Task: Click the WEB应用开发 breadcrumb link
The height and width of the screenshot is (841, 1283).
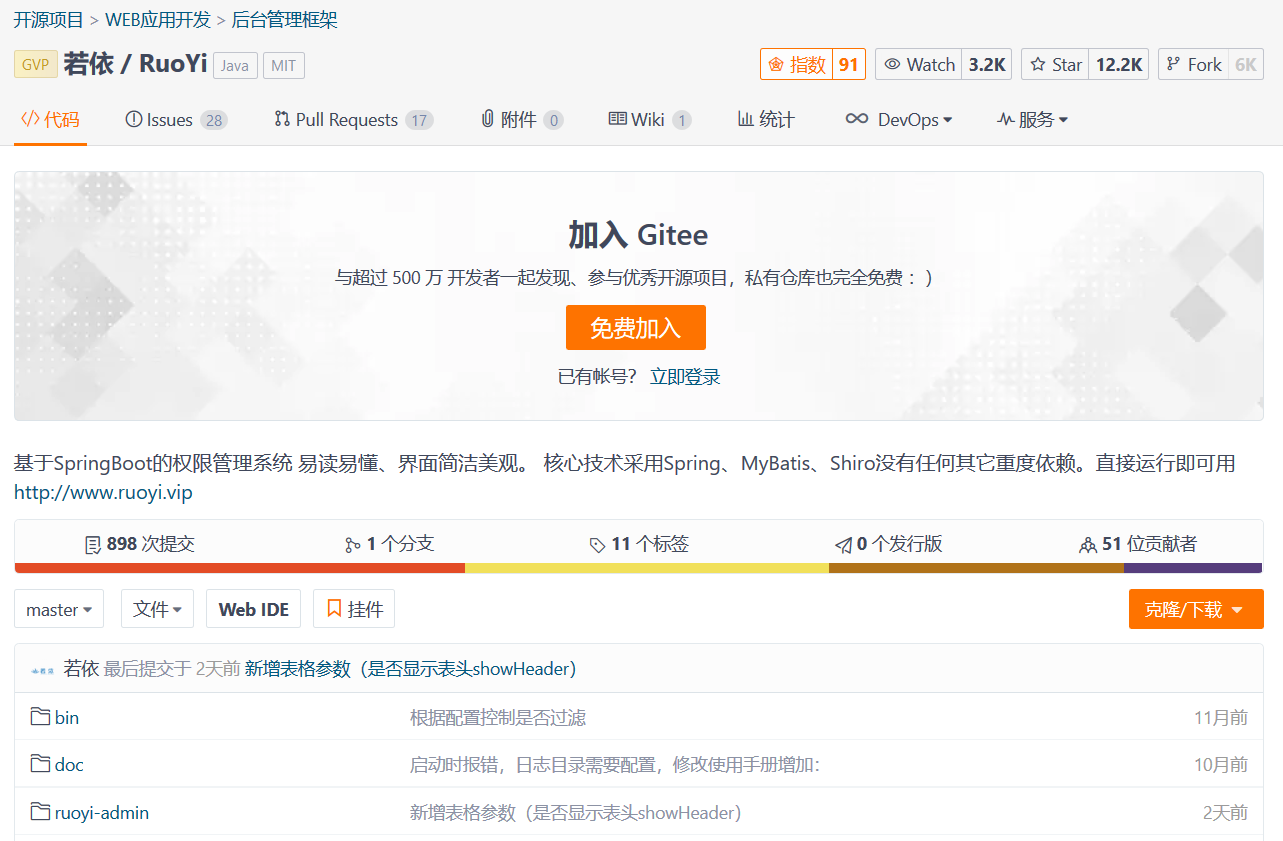Action: click(x=158, y=20)
